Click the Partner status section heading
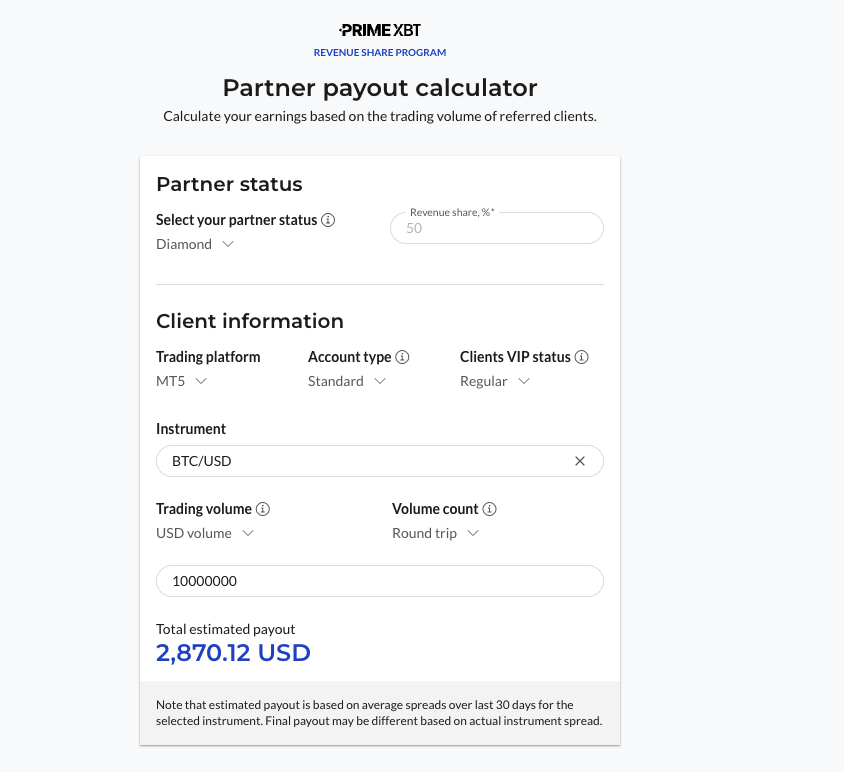844x772 pixels. [x=229, y=184]
